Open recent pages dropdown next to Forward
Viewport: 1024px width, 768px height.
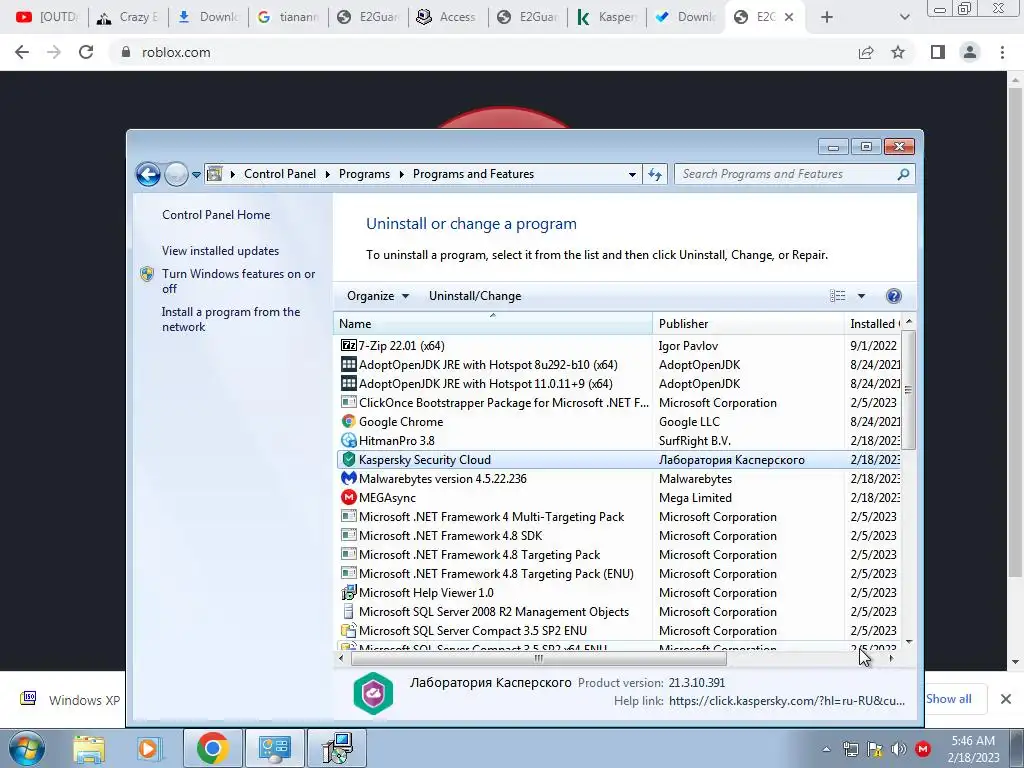[x=197, y=175]
